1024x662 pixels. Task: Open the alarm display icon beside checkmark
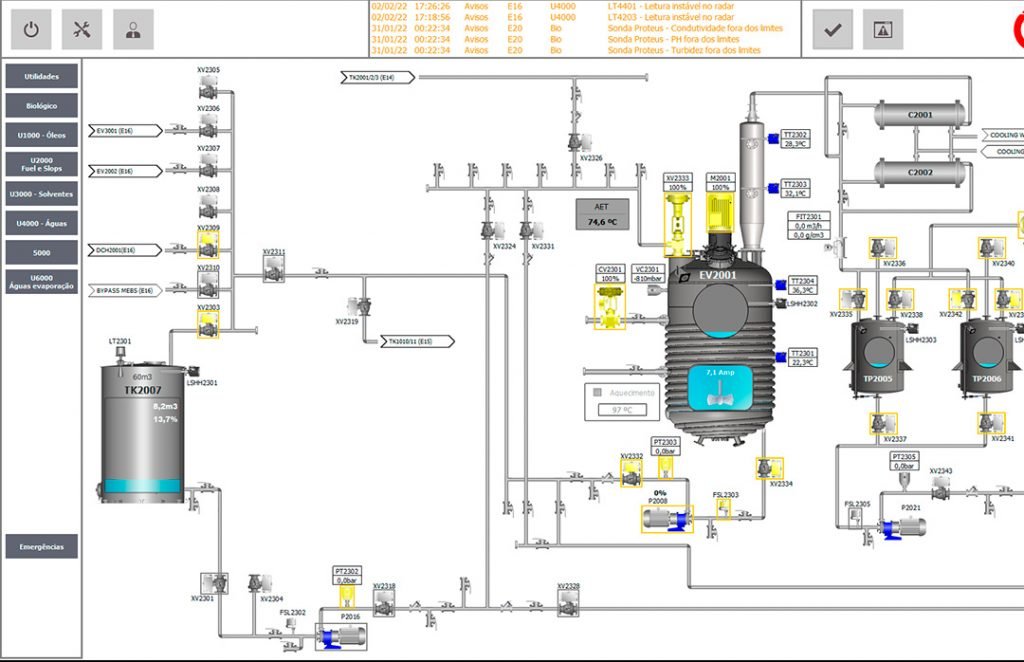click(883, 30)
